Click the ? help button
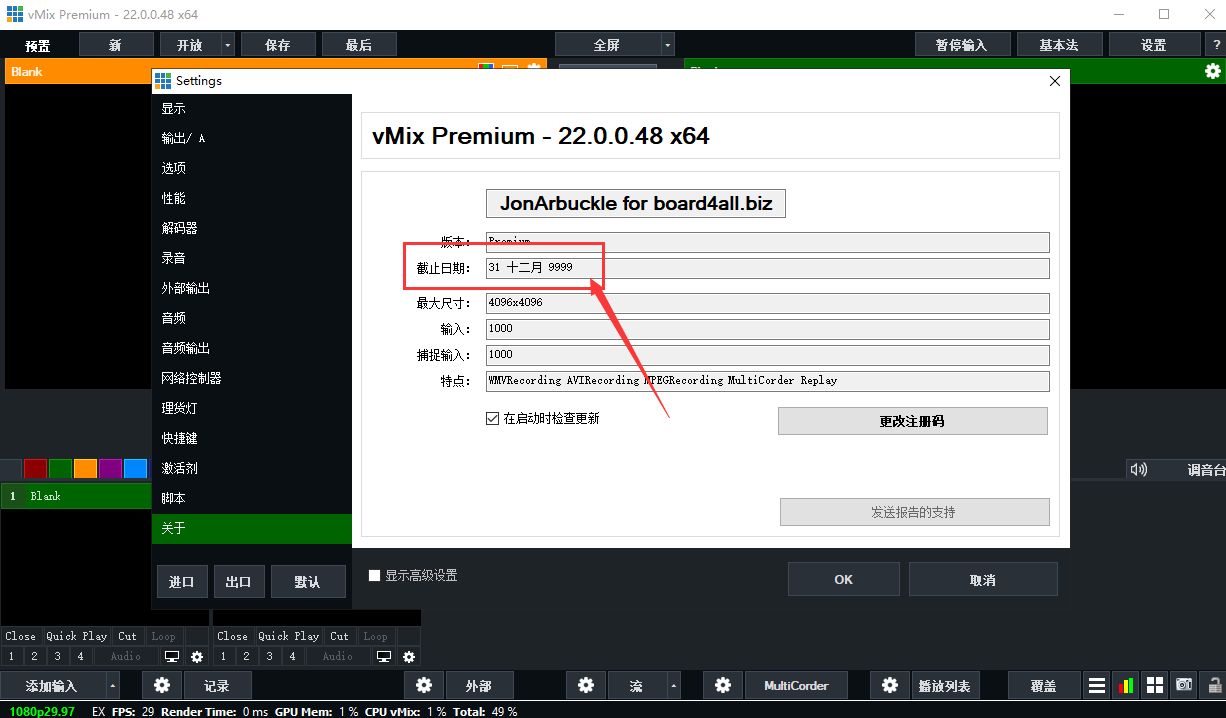 click(x=1216, y=45)
